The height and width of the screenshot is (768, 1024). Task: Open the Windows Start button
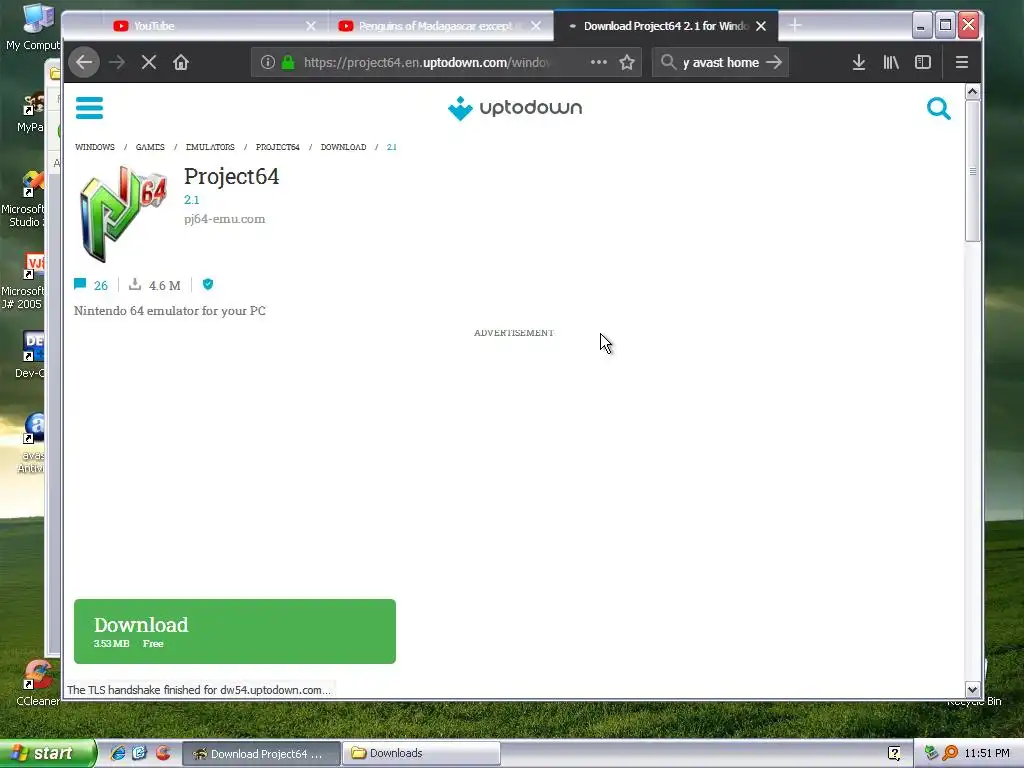tap(48, 754)
